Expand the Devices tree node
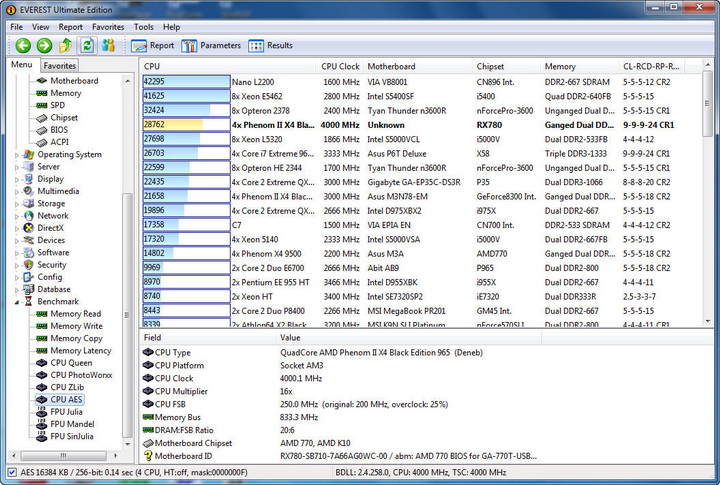The width and height of the screenshot is (720, 485). click(17, 241)
